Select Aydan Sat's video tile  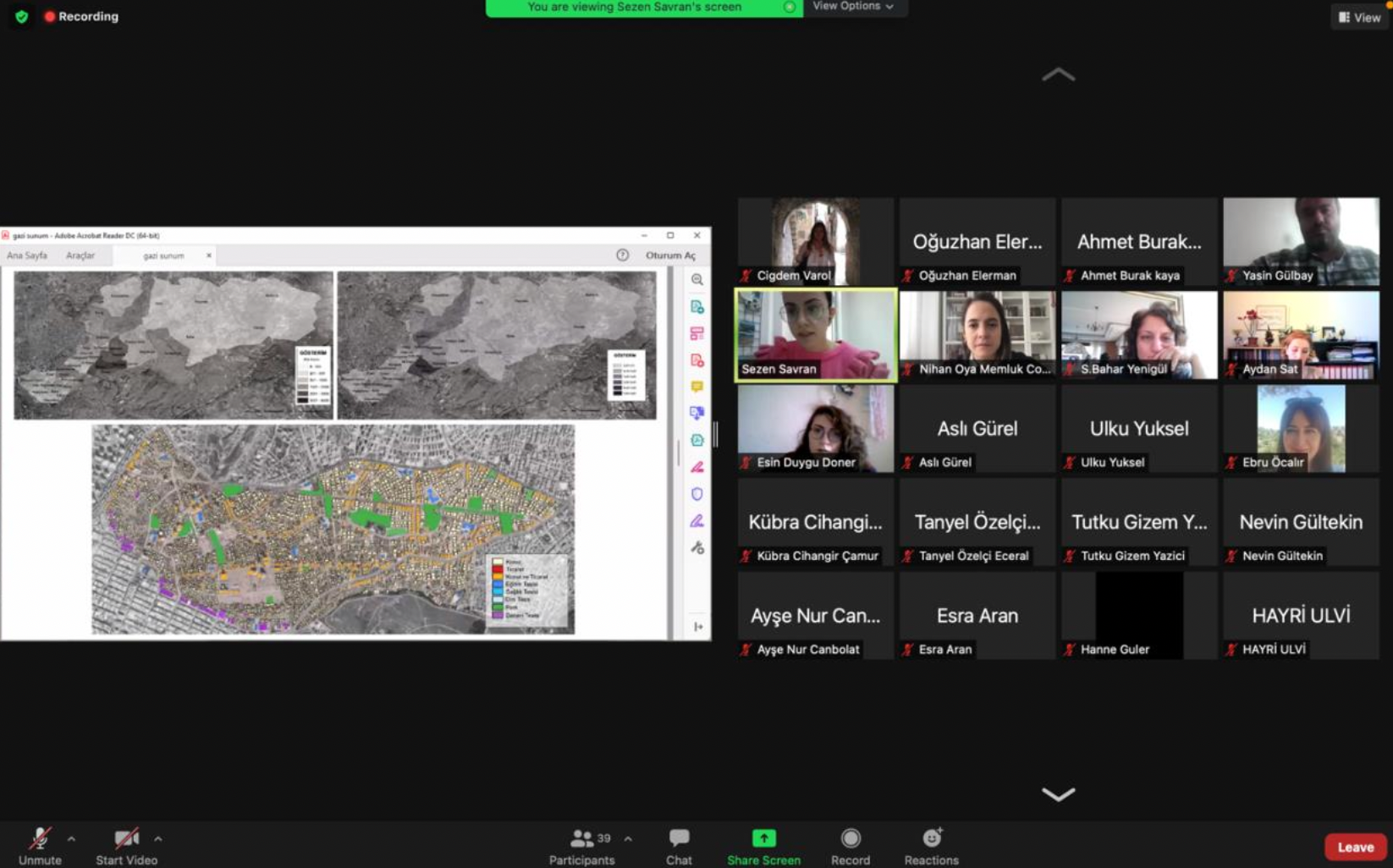tap(1301, 335)
